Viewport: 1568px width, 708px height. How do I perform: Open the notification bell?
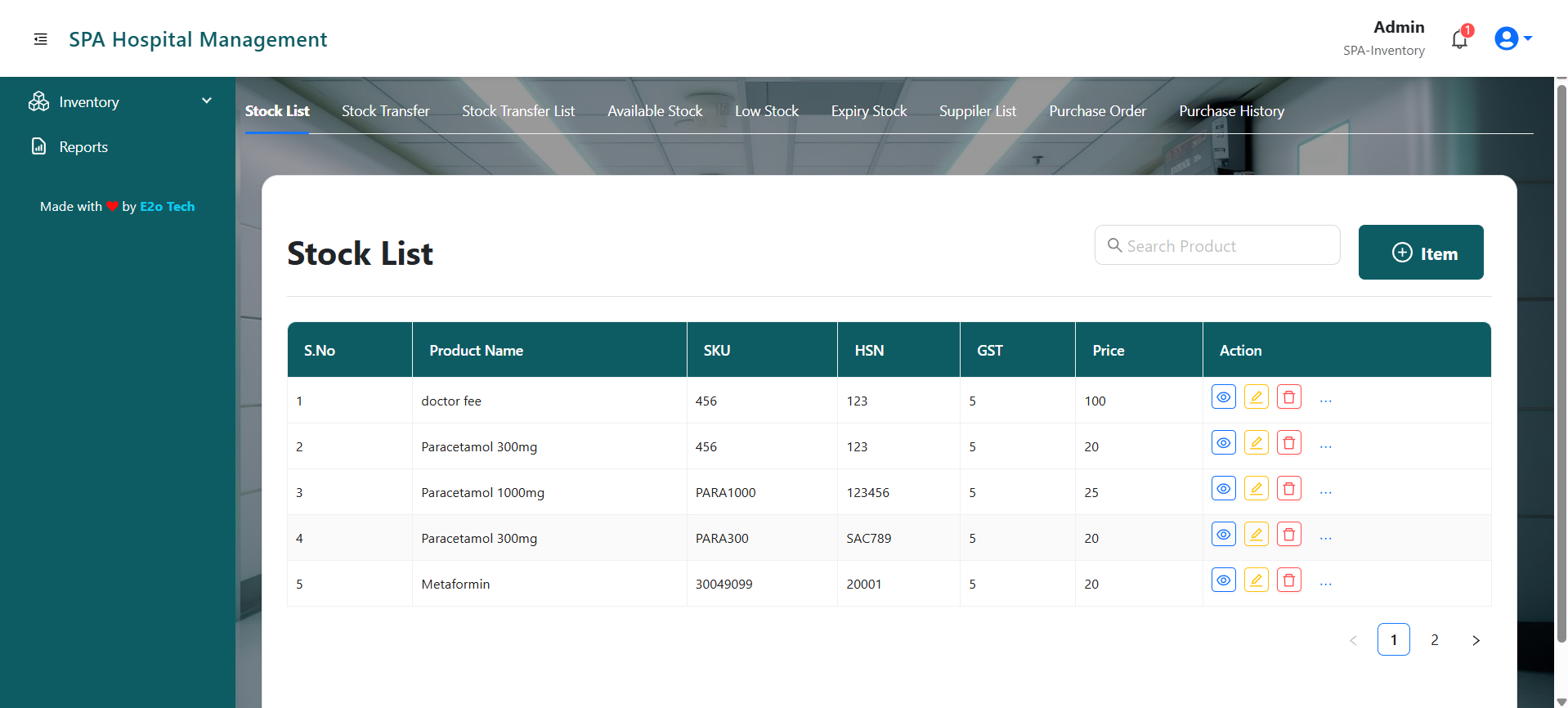[x=1459, y=39]
